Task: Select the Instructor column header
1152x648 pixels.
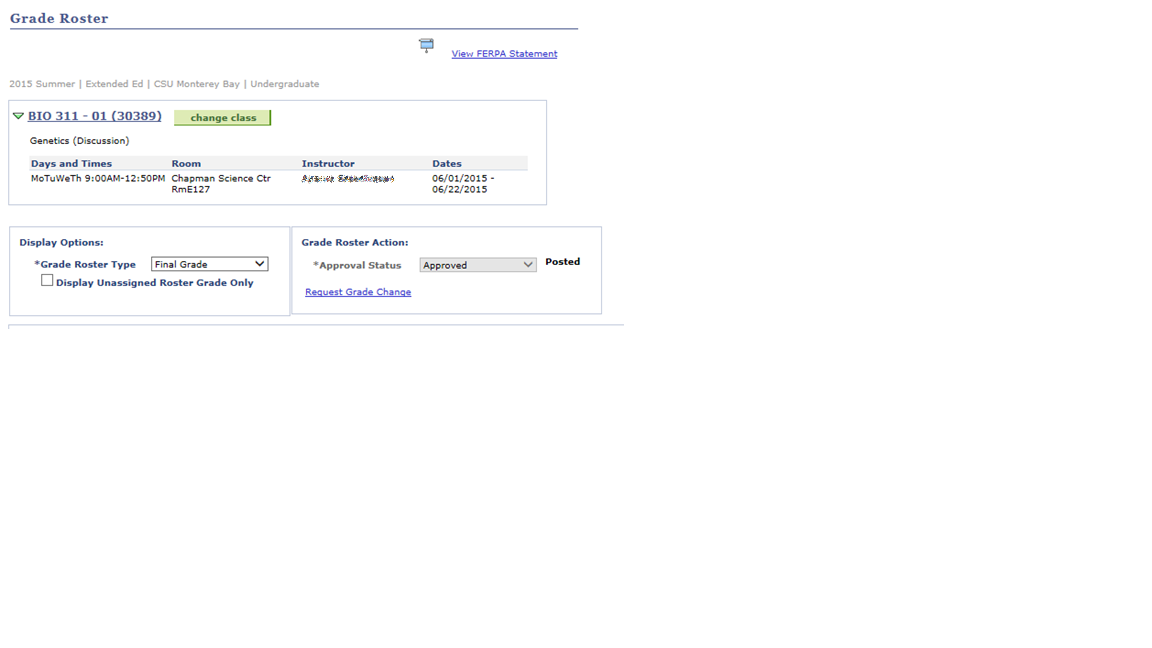Action: click(x=328, y=163)
